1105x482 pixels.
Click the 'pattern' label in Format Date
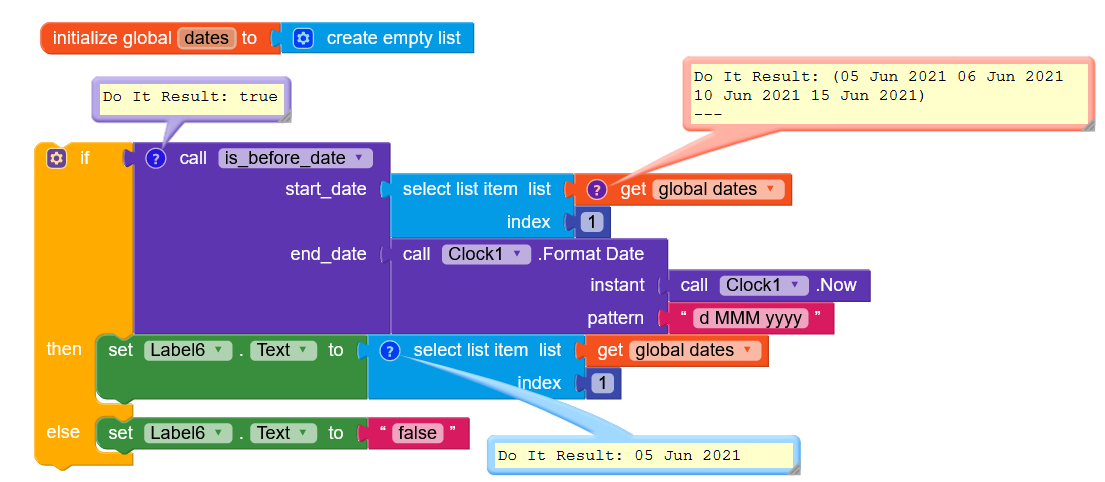[x=615, y=319]
